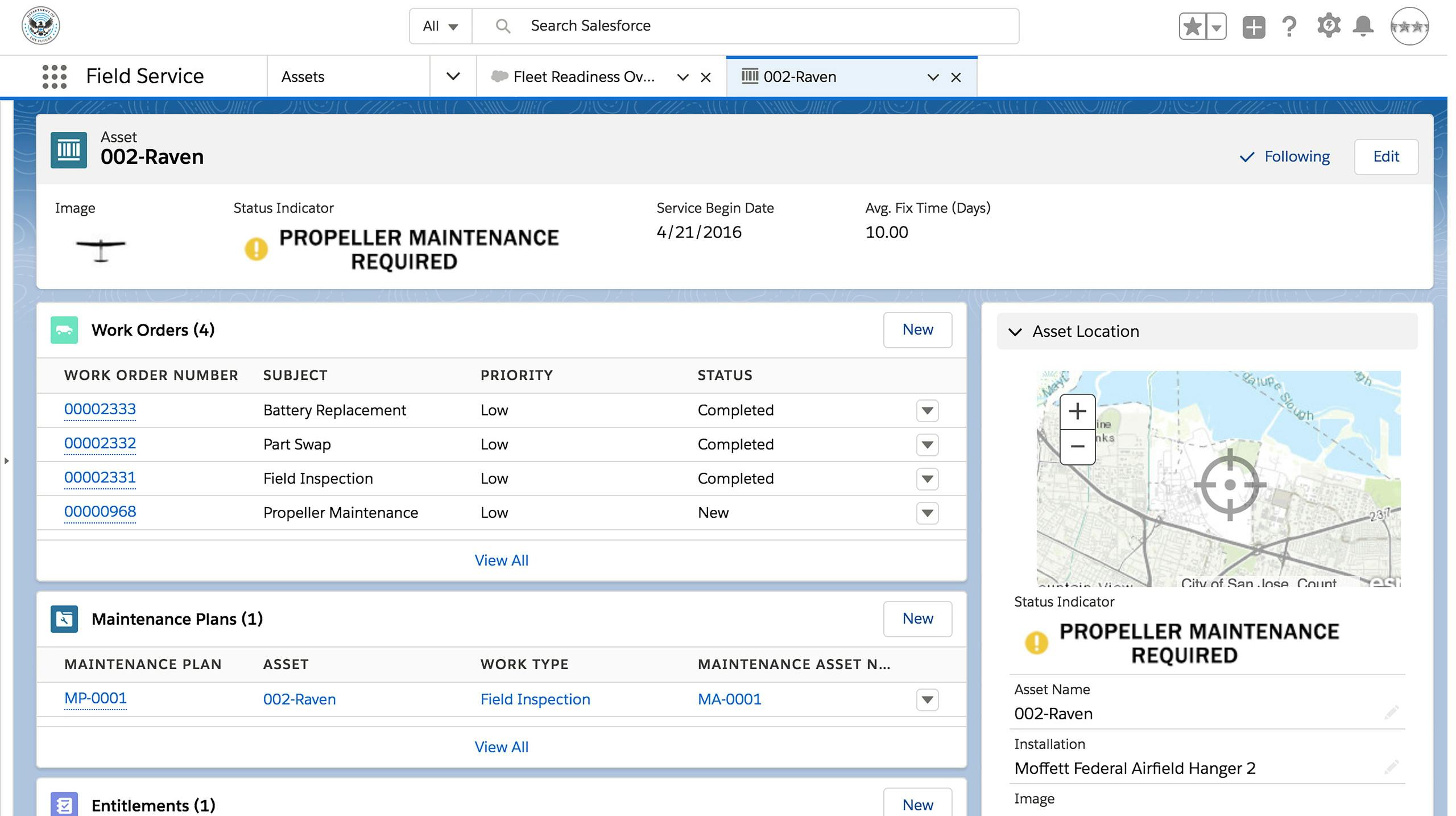Create a New maintenance plan

click(x=917, y=619)
